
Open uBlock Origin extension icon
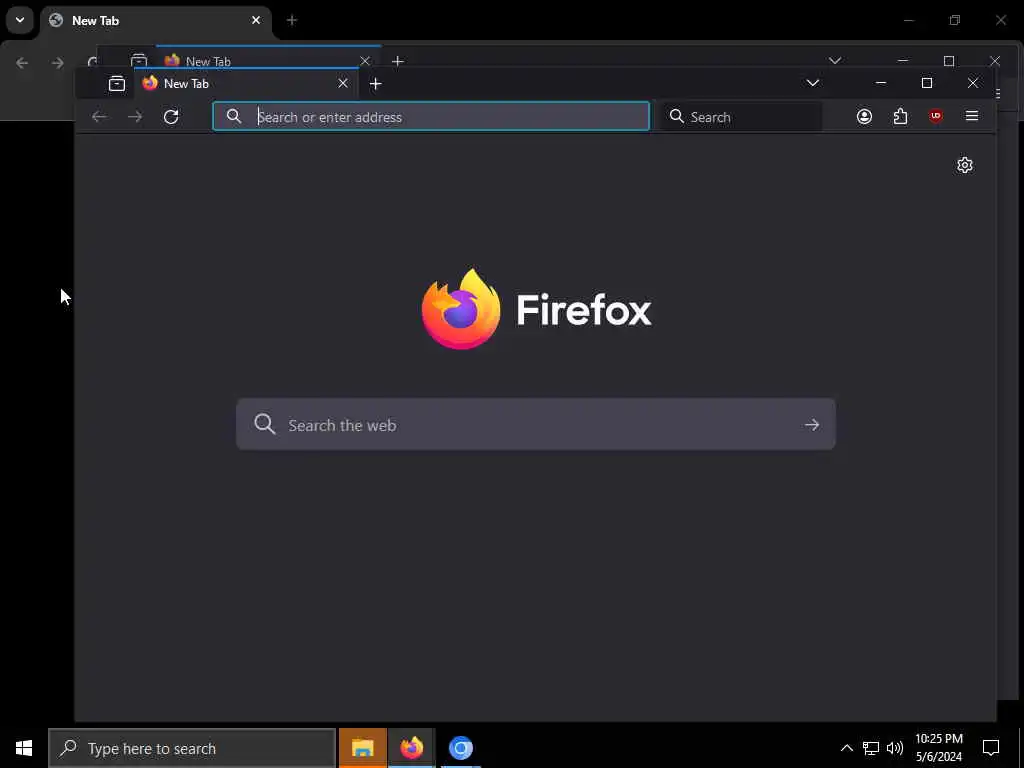(936, 116)
